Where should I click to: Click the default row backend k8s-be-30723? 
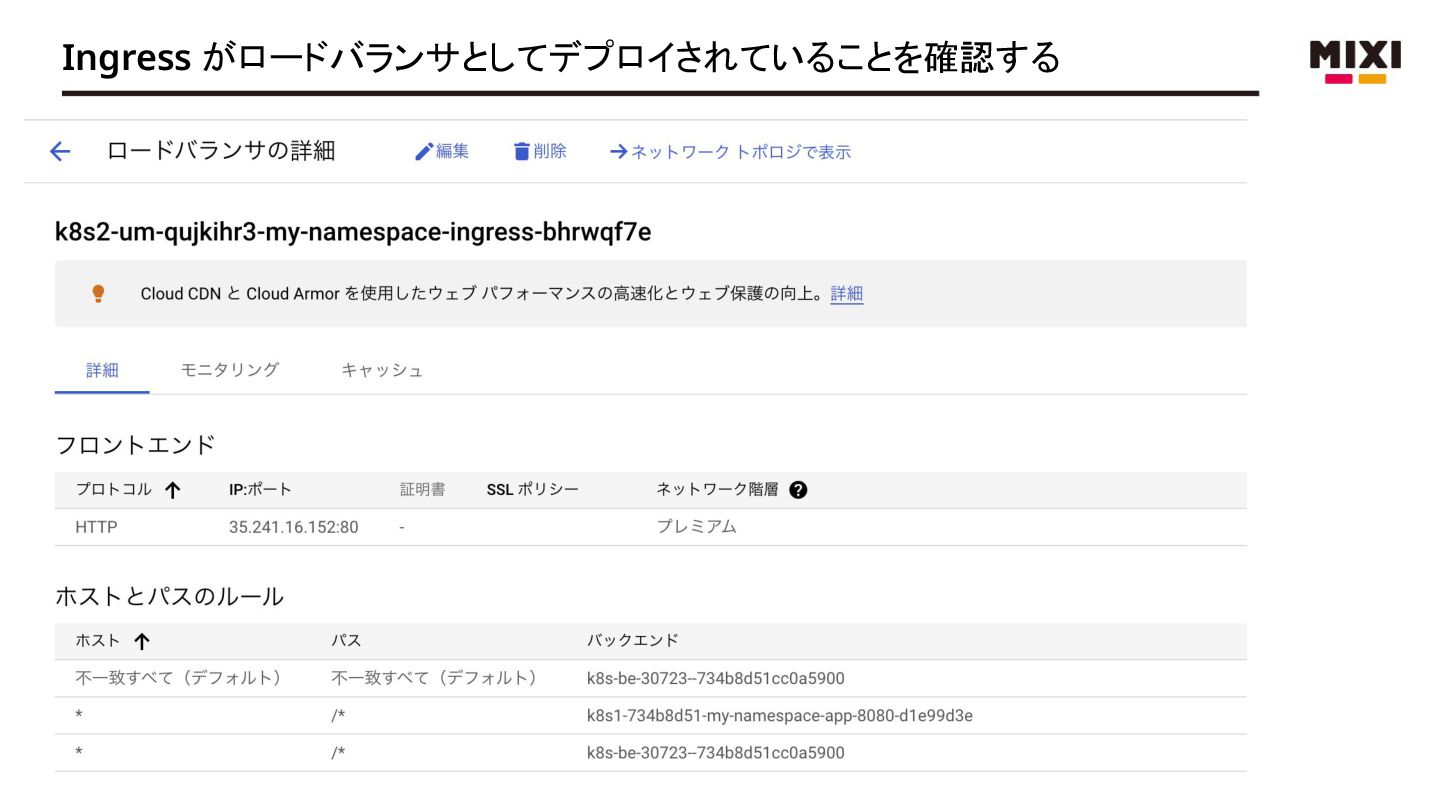click(716, 678)
